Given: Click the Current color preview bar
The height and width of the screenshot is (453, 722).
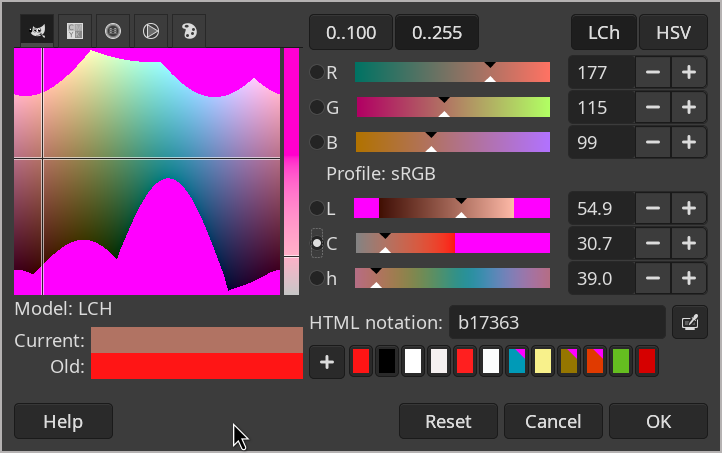Looking at the screenshot, I should click(x=197, y=340).
